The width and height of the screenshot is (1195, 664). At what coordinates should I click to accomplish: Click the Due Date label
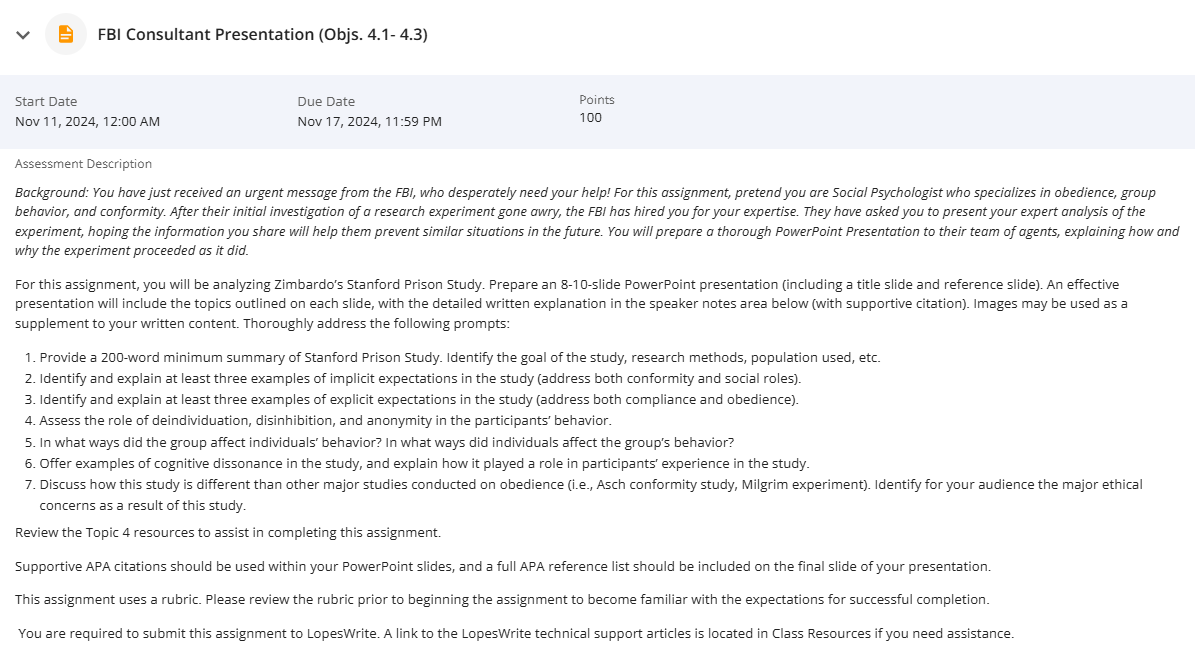tap(326, 101)
